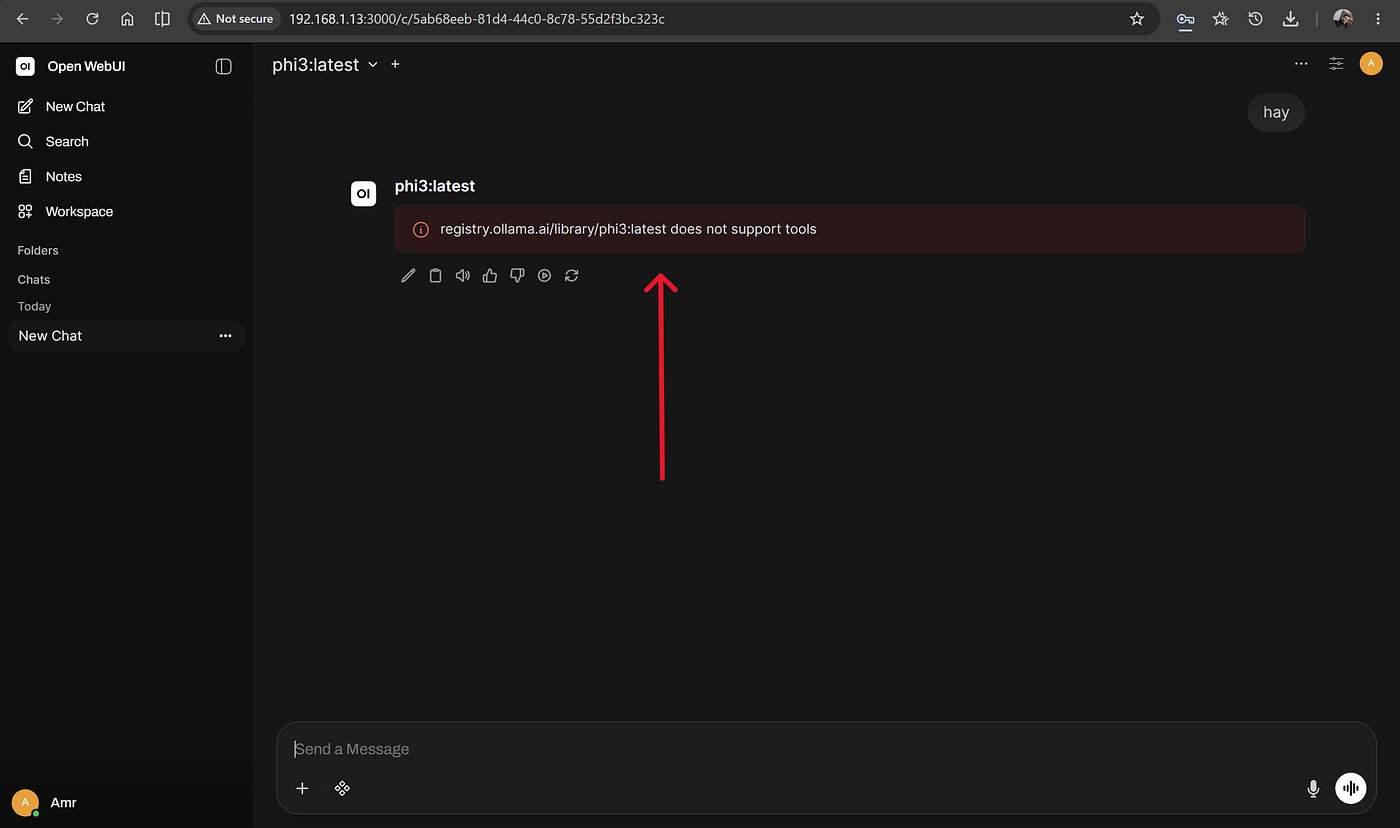Viewport: 1400px width, 828px height.
Task: Collapse the Open WebUI sidebar
Action: (x=224, y=66)
